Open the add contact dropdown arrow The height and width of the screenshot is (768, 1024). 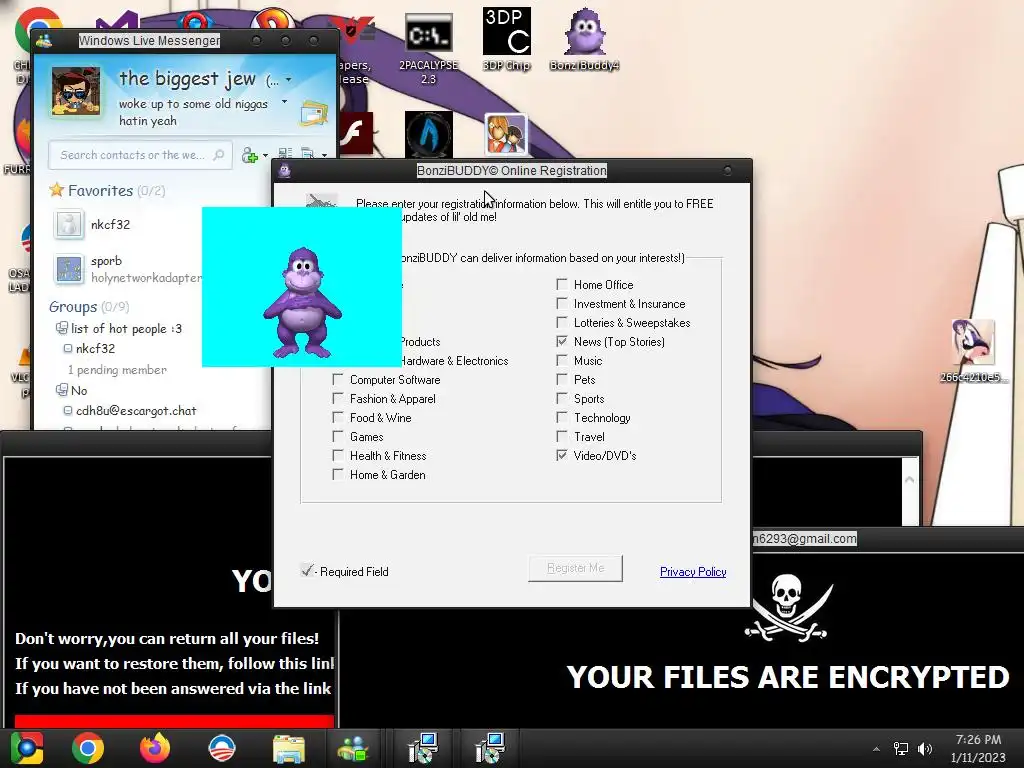[265, 155]
